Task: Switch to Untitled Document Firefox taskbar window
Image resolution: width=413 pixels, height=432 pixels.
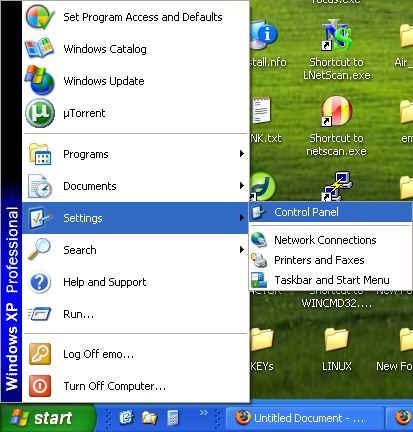Action: click(x=304, y=418)
